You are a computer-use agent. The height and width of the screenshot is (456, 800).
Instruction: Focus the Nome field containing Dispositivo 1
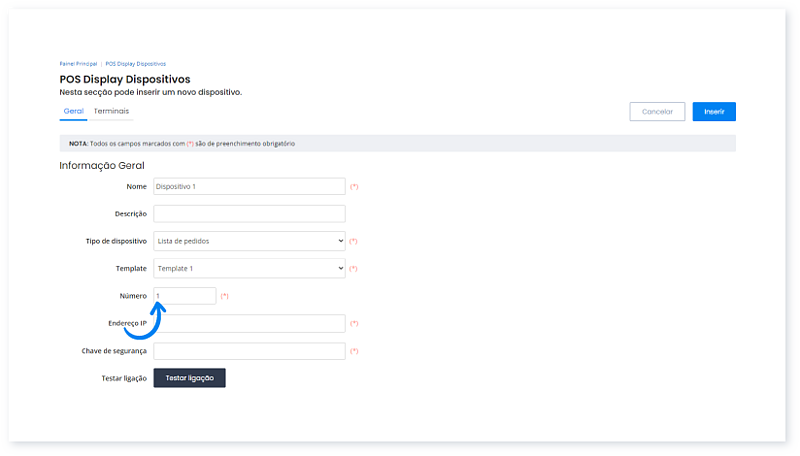pos(249,186)
